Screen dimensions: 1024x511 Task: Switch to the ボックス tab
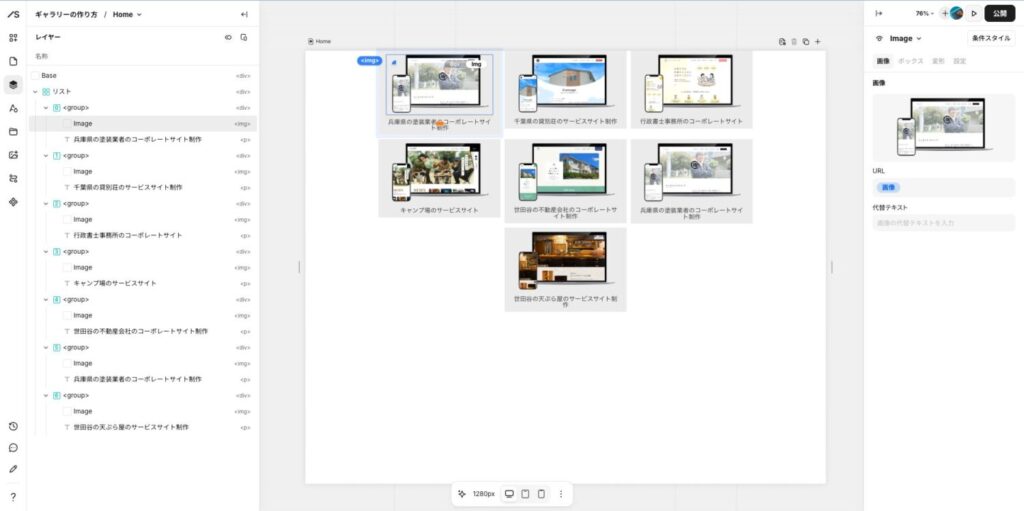point(910,61)
